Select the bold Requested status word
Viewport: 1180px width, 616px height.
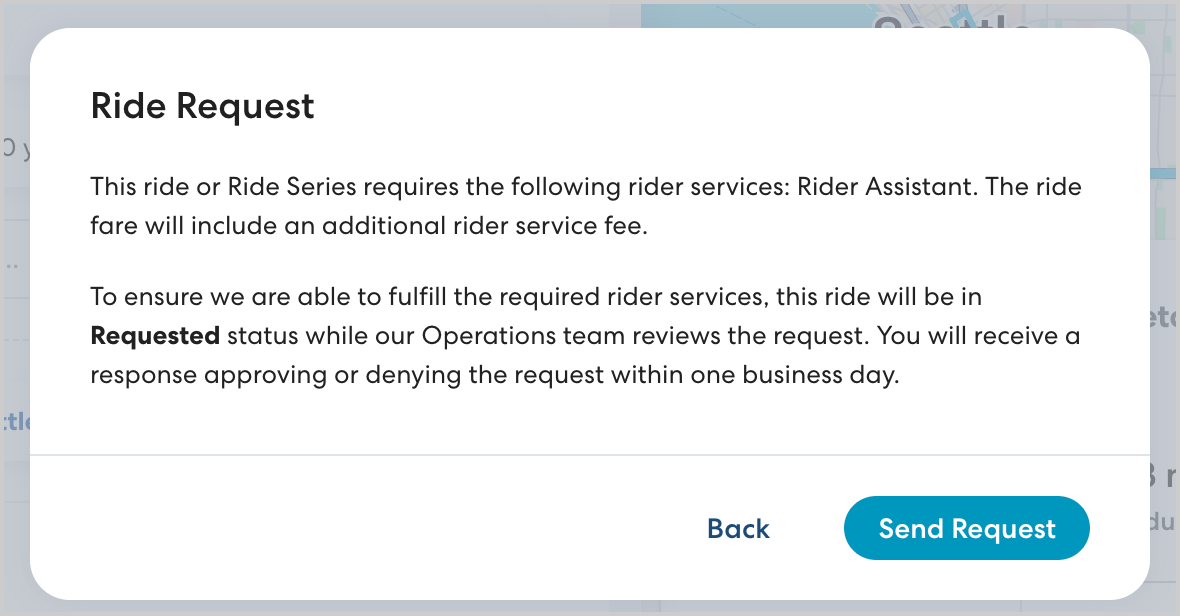[x=155, y=335]
